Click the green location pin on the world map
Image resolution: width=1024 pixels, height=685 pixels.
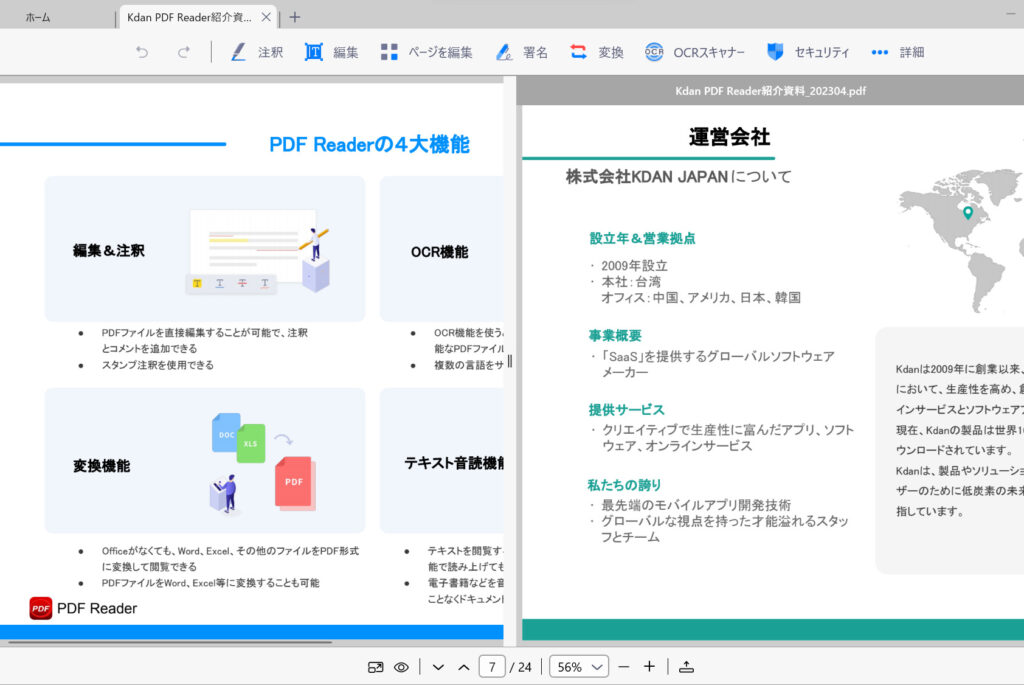[x=968, y=212]
